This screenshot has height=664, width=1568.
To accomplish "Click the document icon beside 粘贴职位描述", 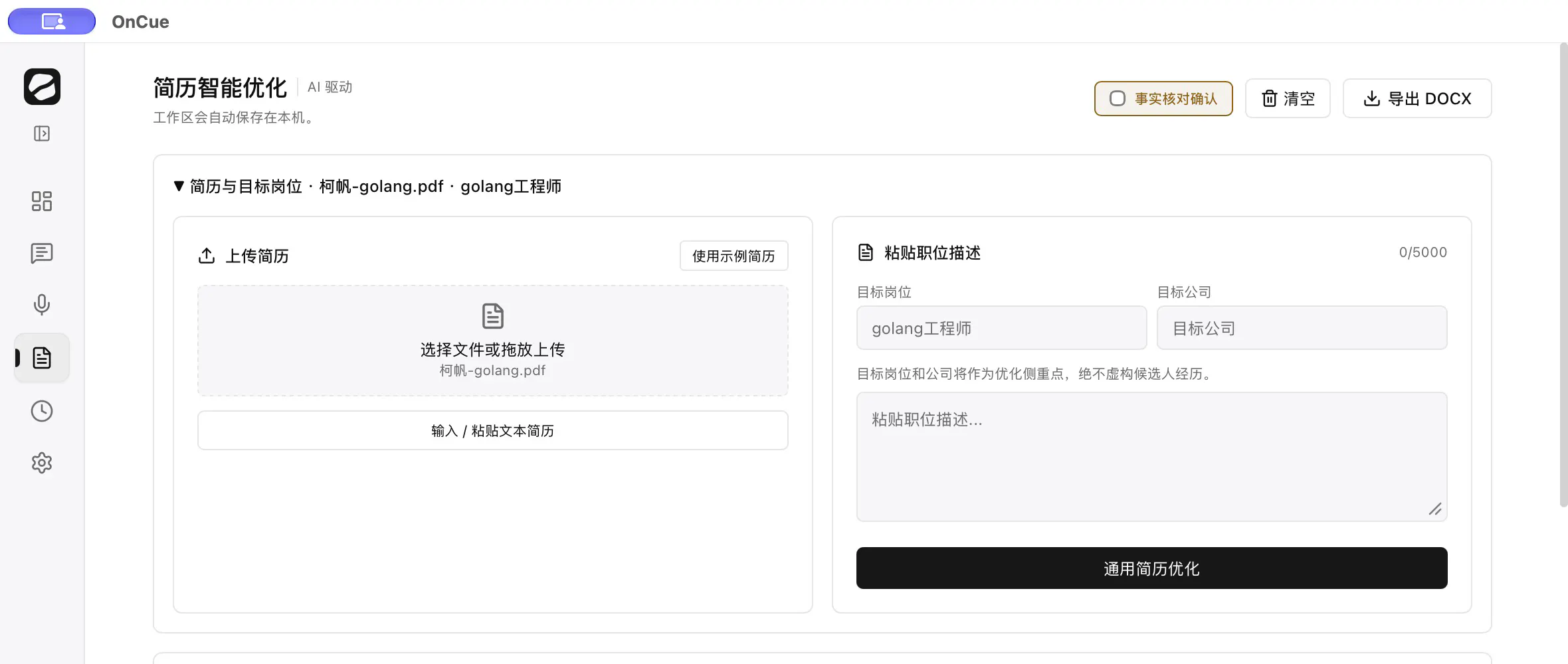I will 866,252.
